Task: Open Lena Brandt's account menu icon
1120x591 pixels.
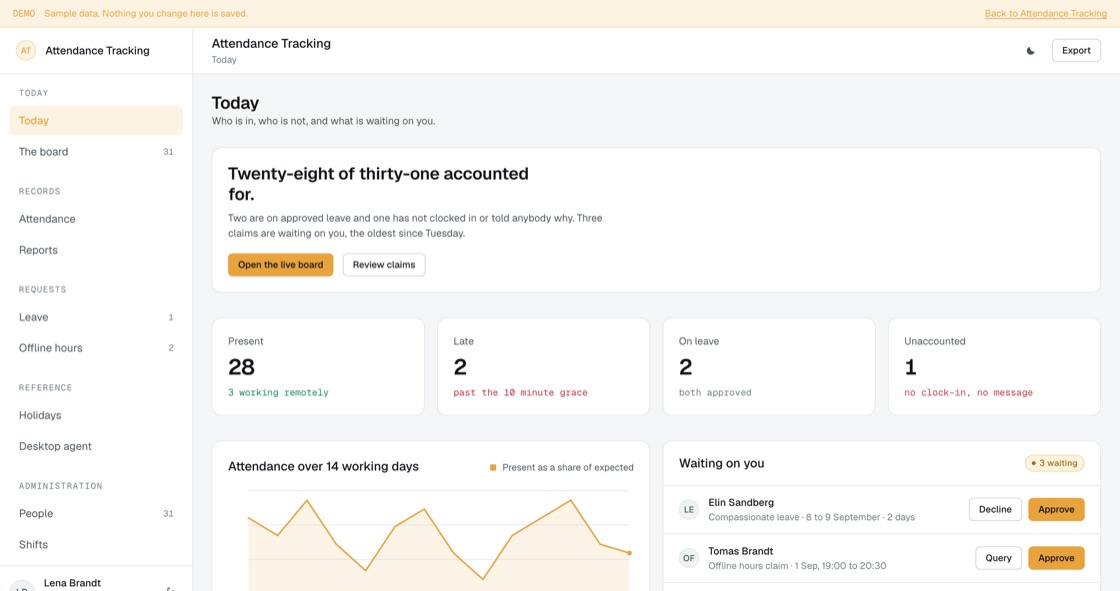Action: point(170,588)
